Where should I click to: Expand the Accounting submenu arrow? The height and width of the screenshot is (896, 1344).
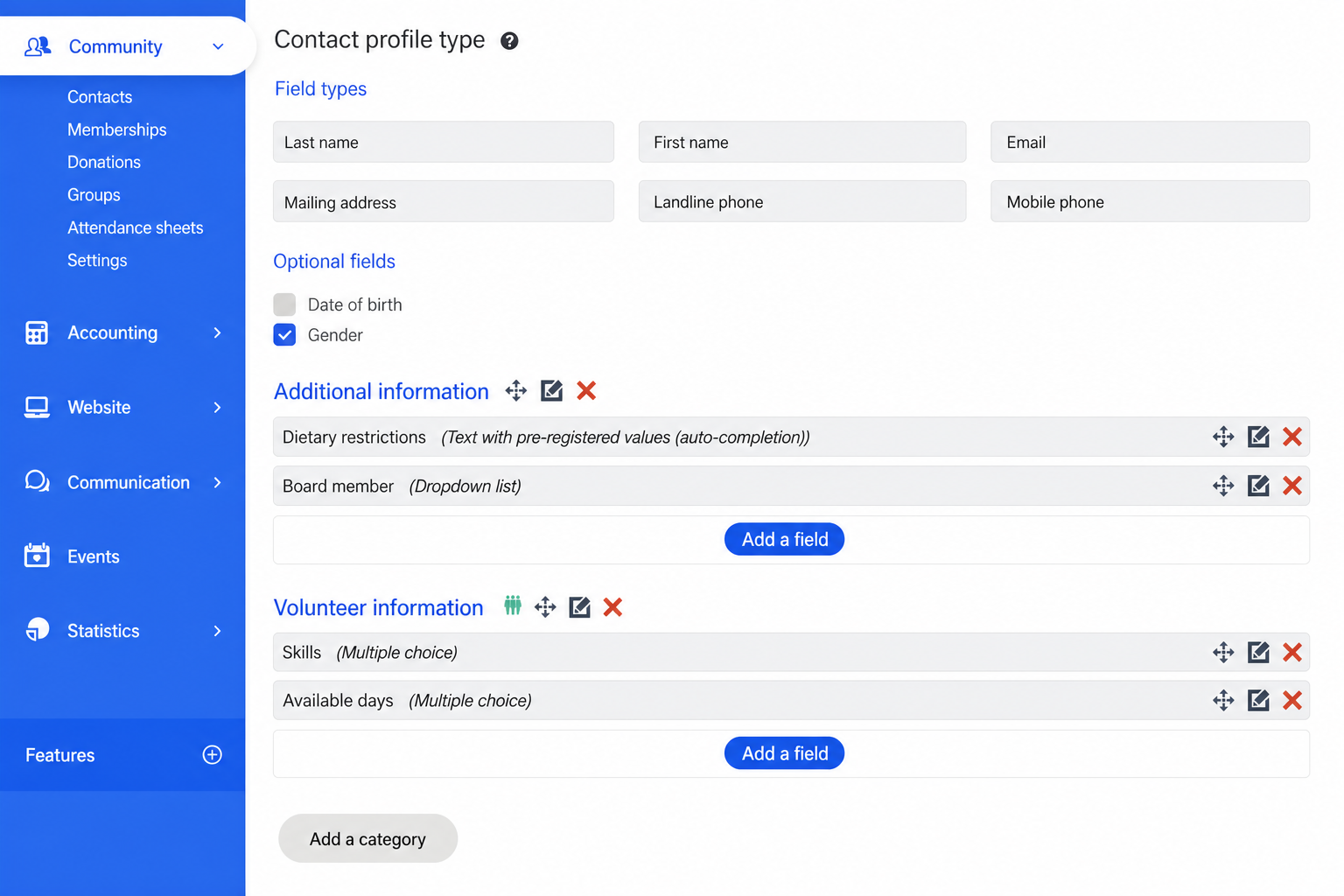(217, 332)
